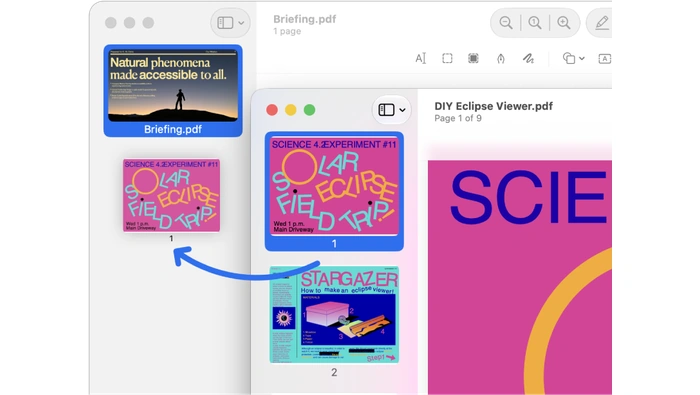
Task: Pick the Sketch pen tool
Action: tap(501, 58)
